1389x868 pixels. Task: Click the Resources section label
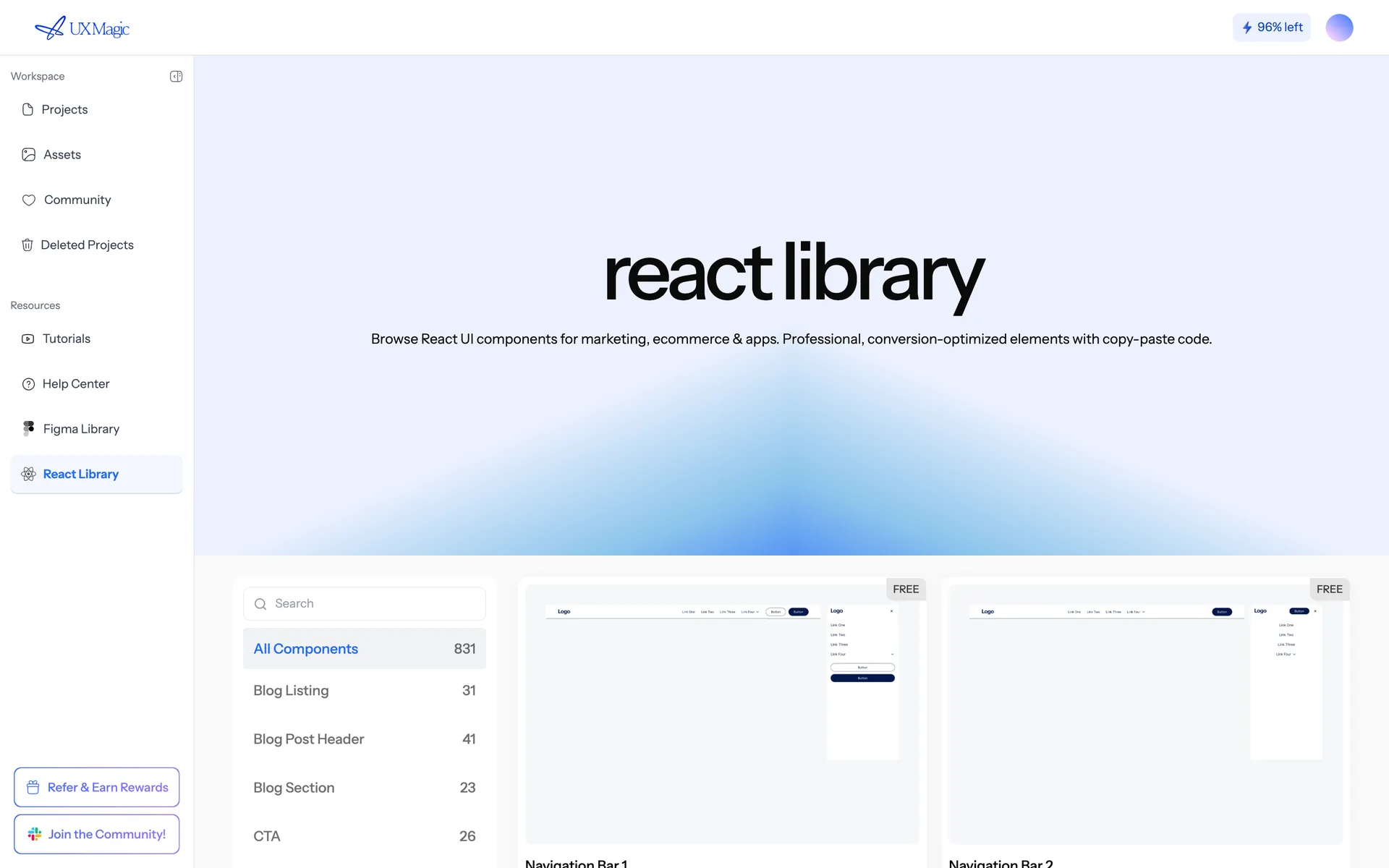coord(35,305)
